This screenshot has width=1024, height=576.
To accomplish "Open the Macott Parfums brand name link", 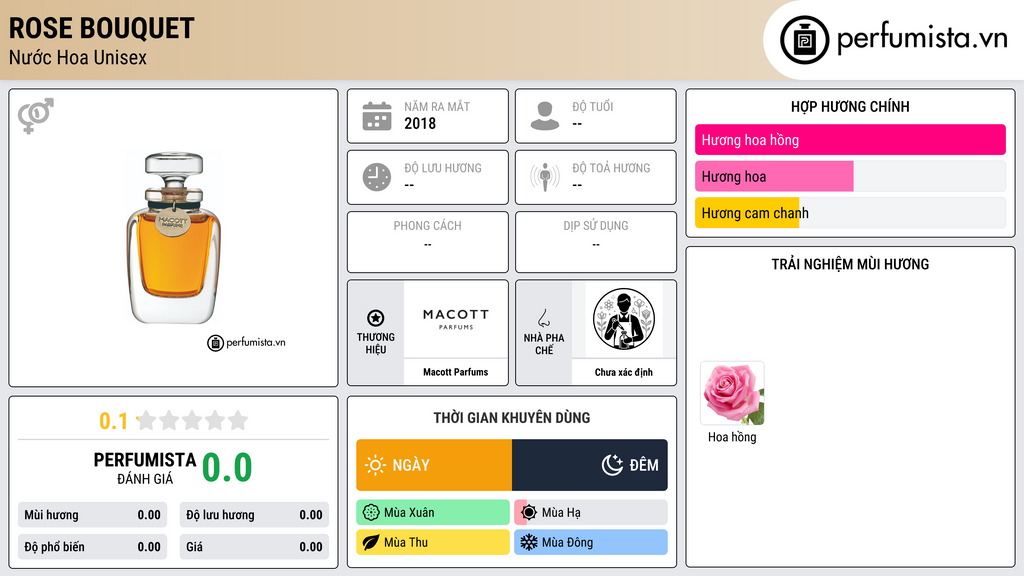I will click(456, 372).
